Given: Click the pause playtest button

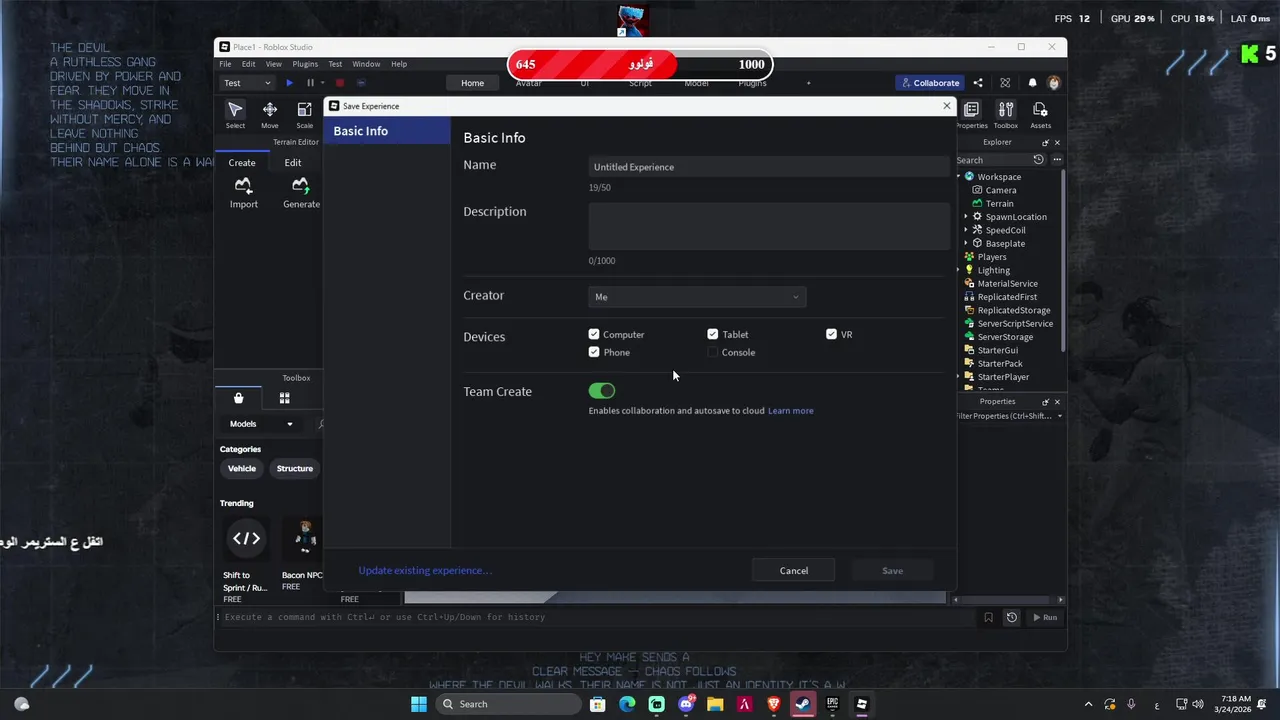Looking at the screenshot, I should (310, 83).
